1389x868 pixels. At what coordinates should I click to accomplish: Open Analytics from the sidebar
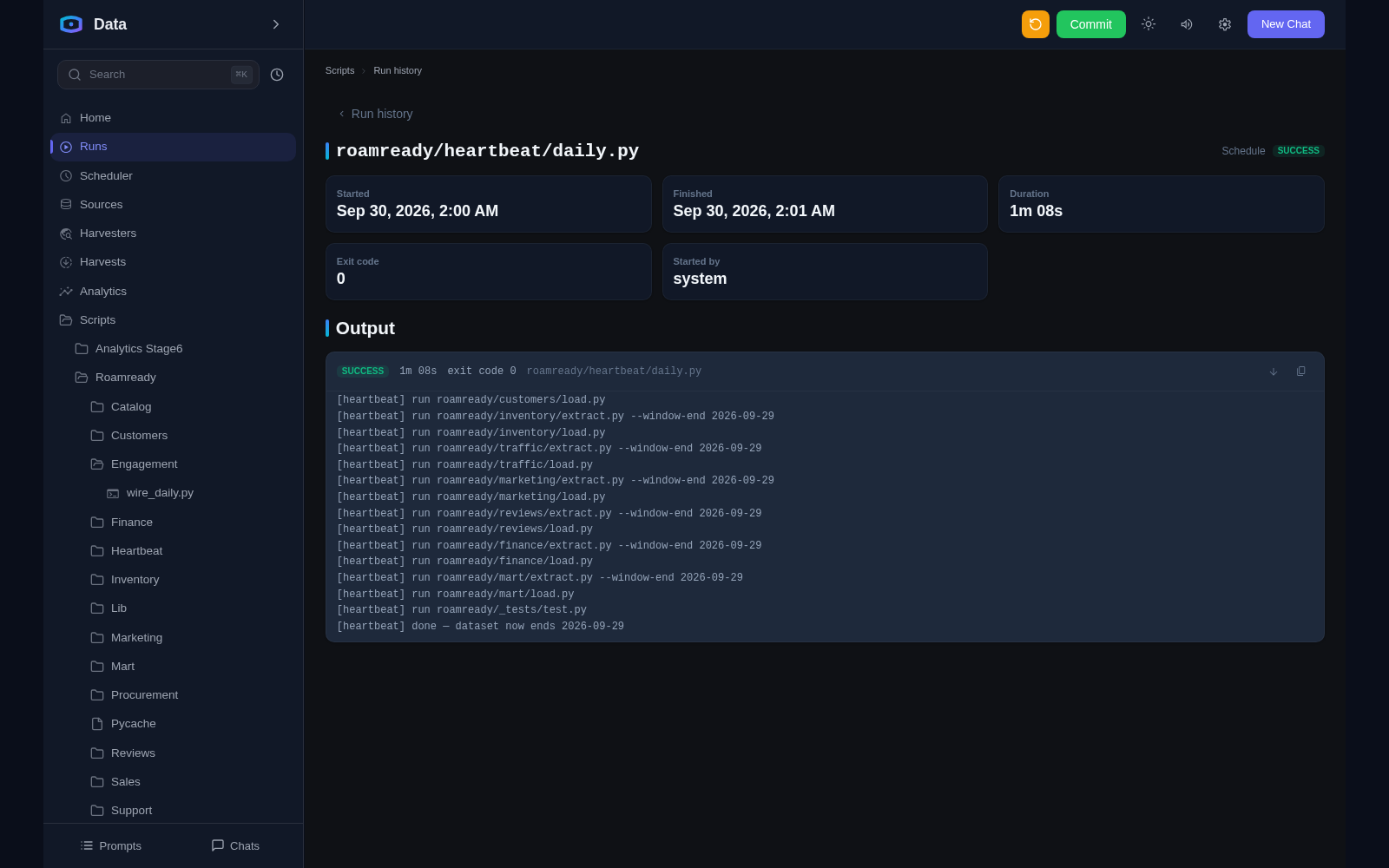pos(173,292)
